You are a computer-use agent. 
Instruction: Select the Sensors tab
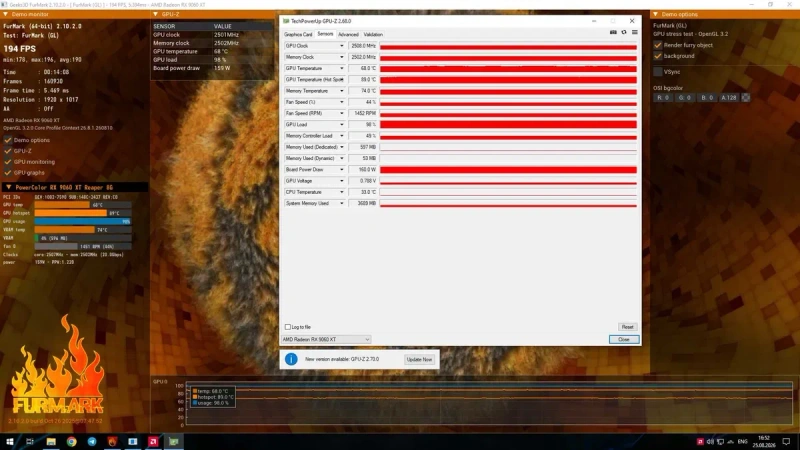click(x=325, y=34)
